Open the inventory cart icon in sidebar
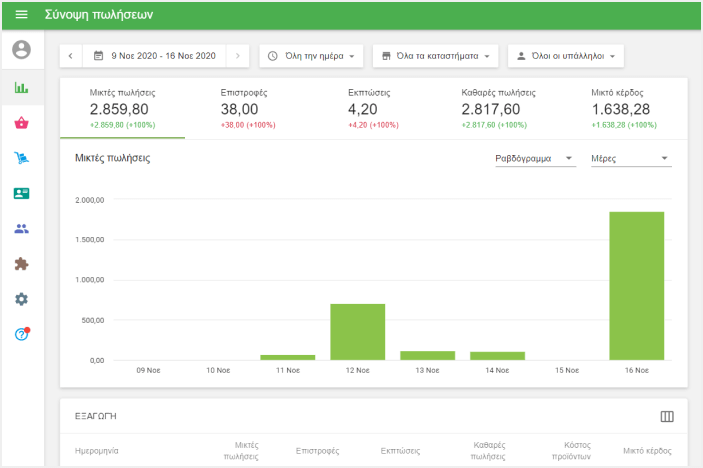Screen dimensions: 703x468 pyautogui.click(x=21, y=158)
